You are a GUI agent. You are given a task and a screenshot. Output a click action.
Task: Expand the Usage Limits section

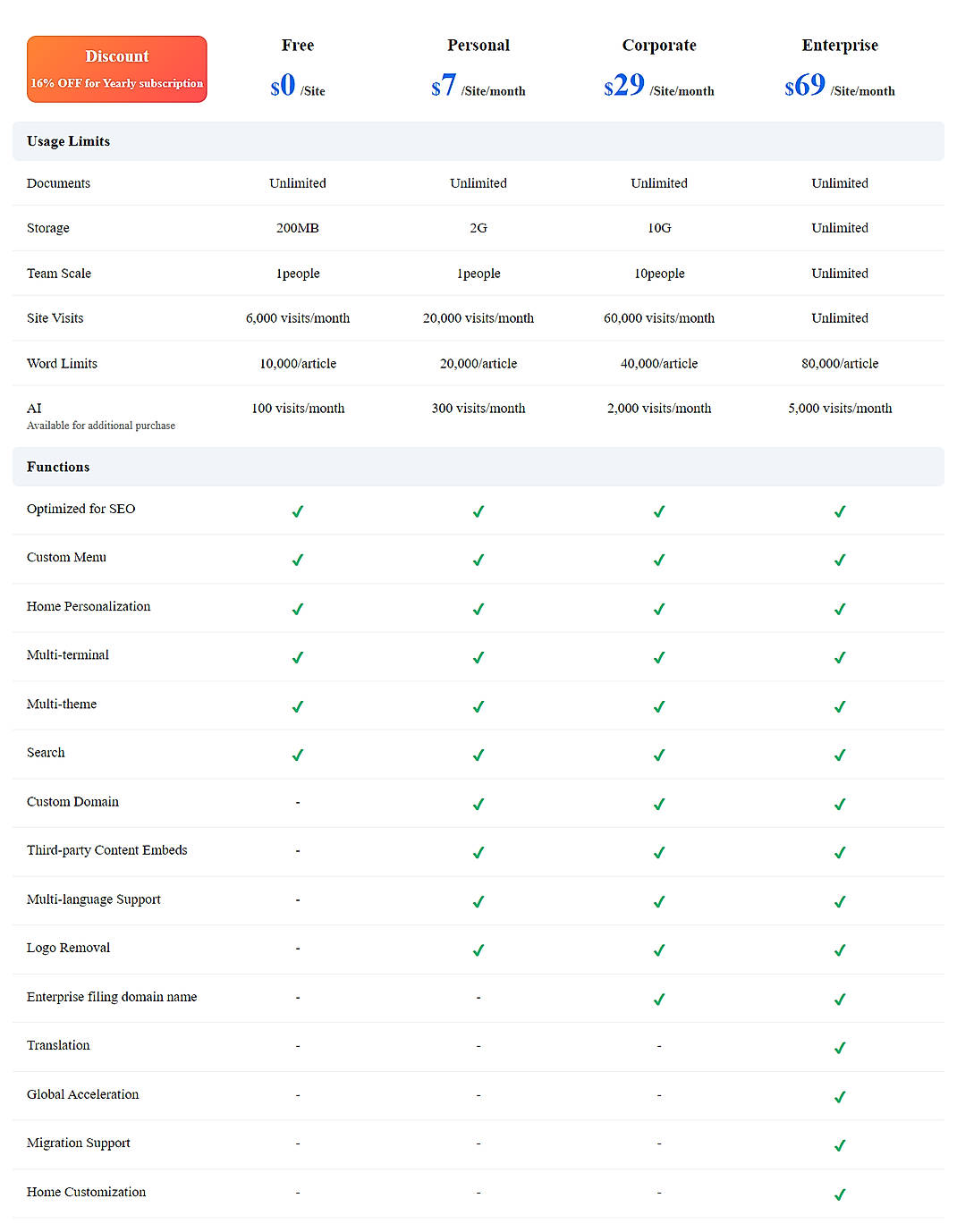[x=68, y=140]
